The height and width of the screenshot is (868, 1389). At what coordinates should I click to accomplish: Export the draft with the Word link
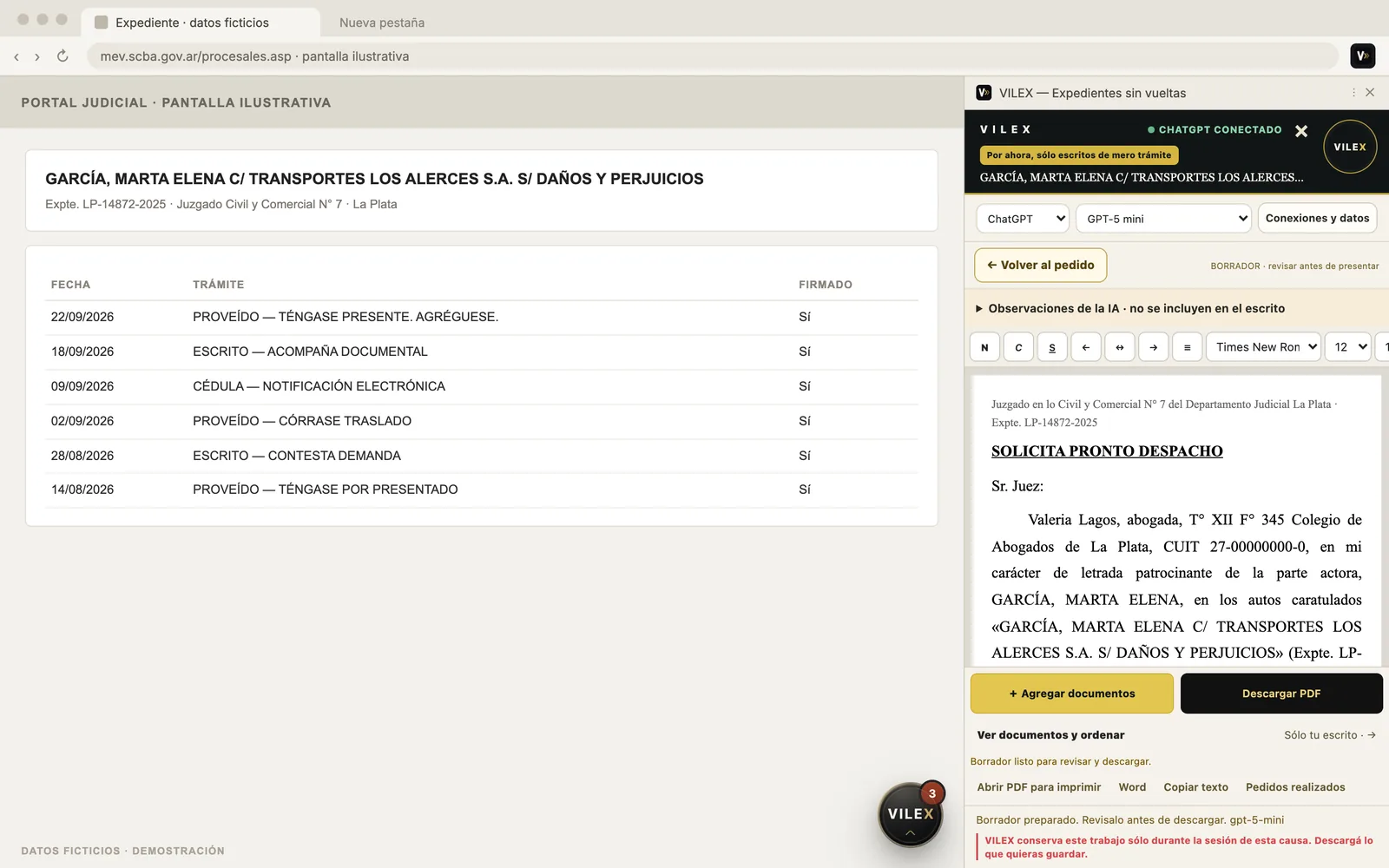tap(1132, 787)
